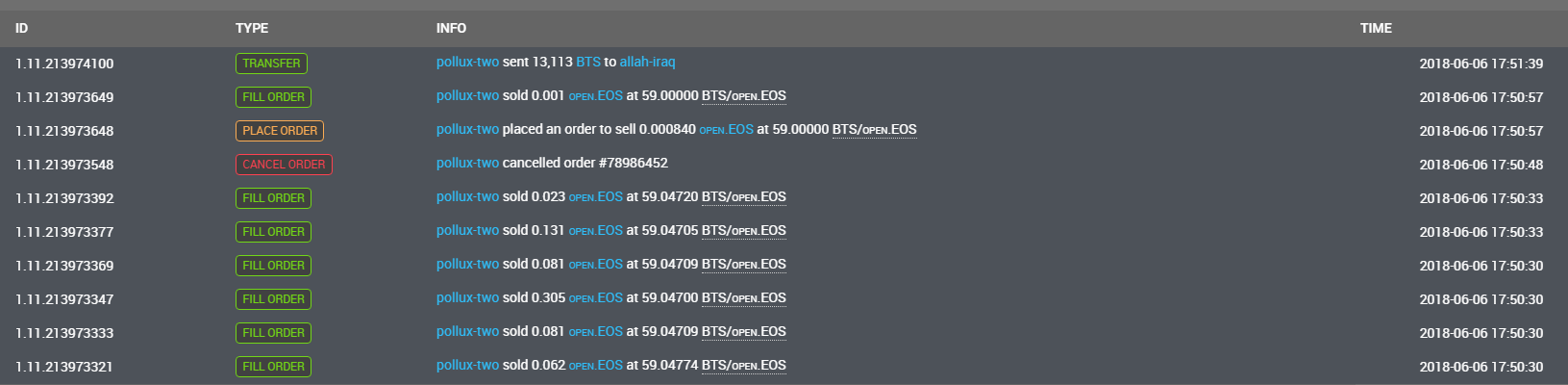Viewport: 1568px width, 385px height.
Task: Click the PLACE ORDER badge
Action: 280,131
